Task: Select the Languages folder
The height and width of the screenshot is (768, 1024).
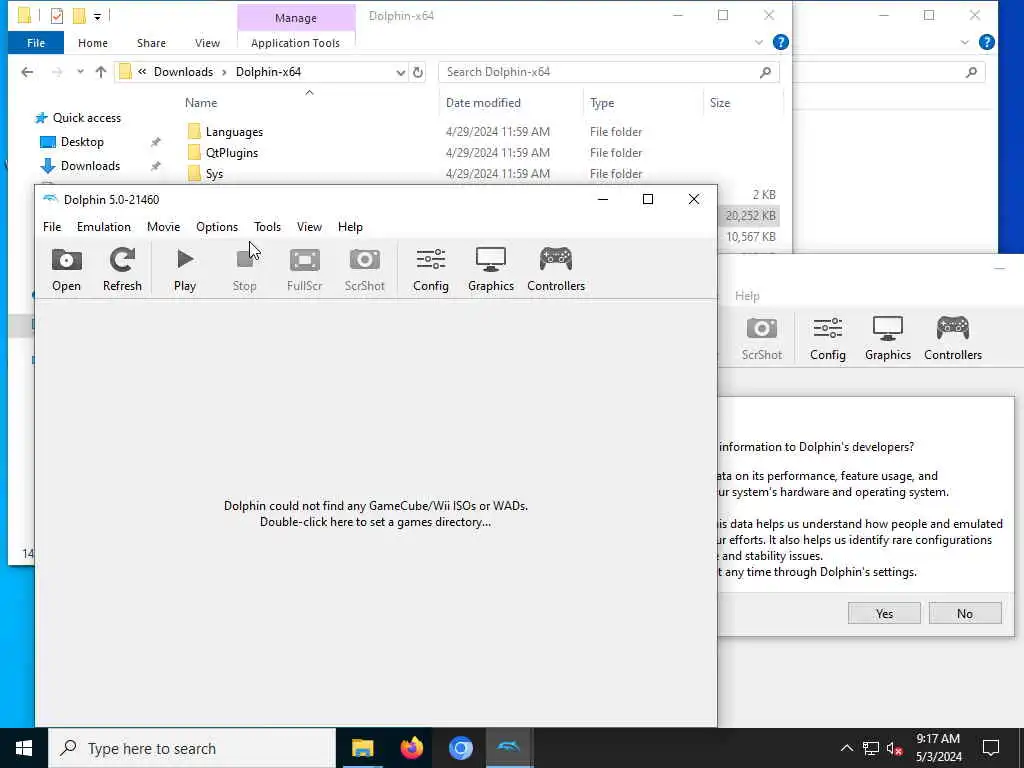Action: [234, 132]
